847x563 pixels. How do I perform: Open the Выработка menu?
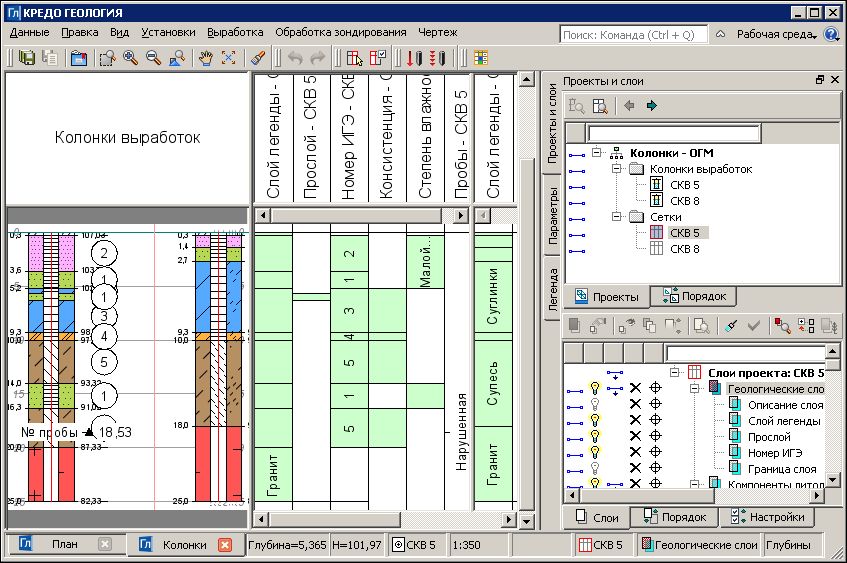[235, 32]
